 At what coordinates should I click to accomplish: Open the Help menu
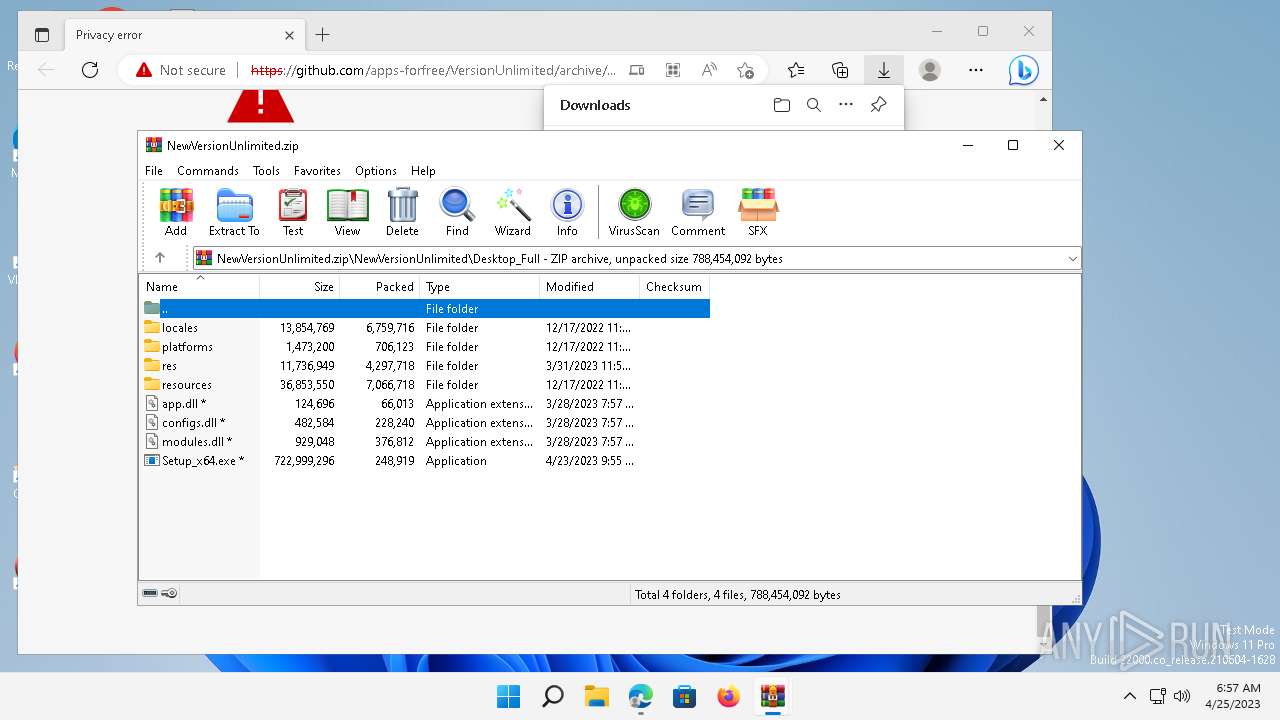[x=423, y=171]
